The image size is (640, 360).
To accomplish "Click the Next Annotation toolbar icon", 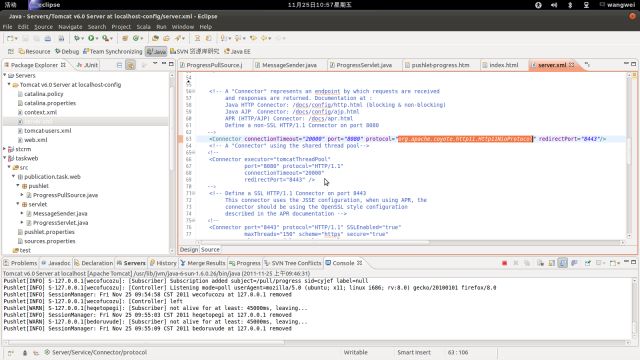I will 224,38.
